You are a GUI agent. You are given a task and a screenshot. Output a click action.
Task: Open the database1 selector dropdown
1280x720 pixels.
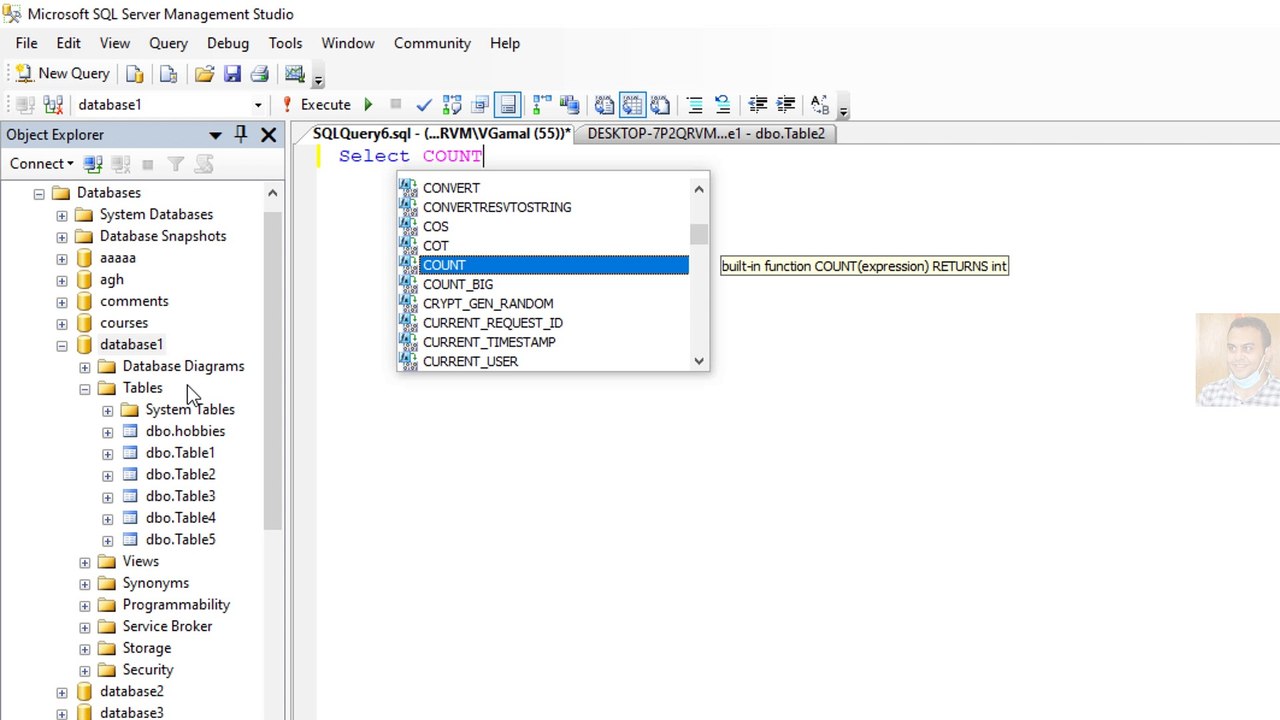258,105
